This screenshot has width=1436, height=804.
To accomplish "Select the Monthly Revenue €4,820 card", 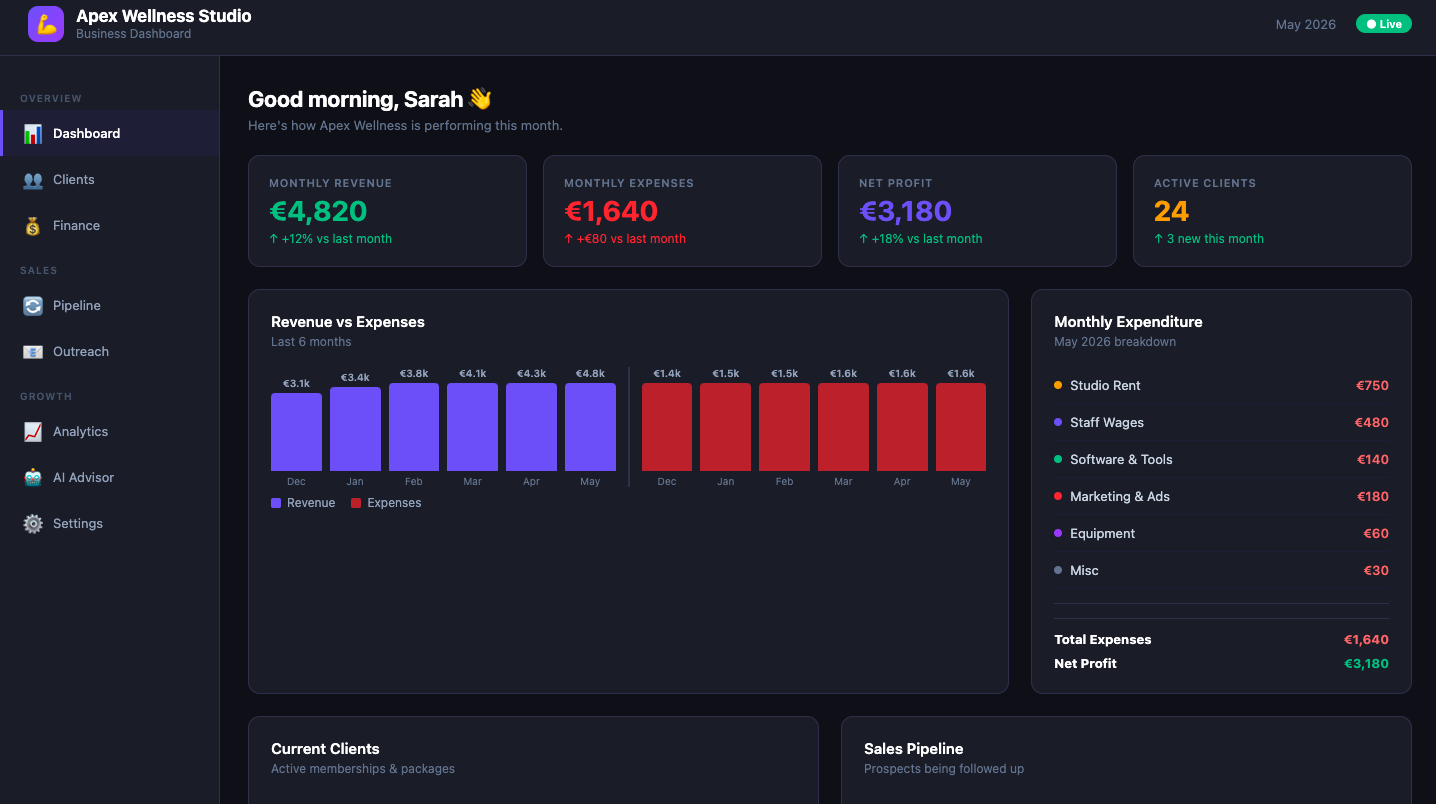I will (387, 211).
